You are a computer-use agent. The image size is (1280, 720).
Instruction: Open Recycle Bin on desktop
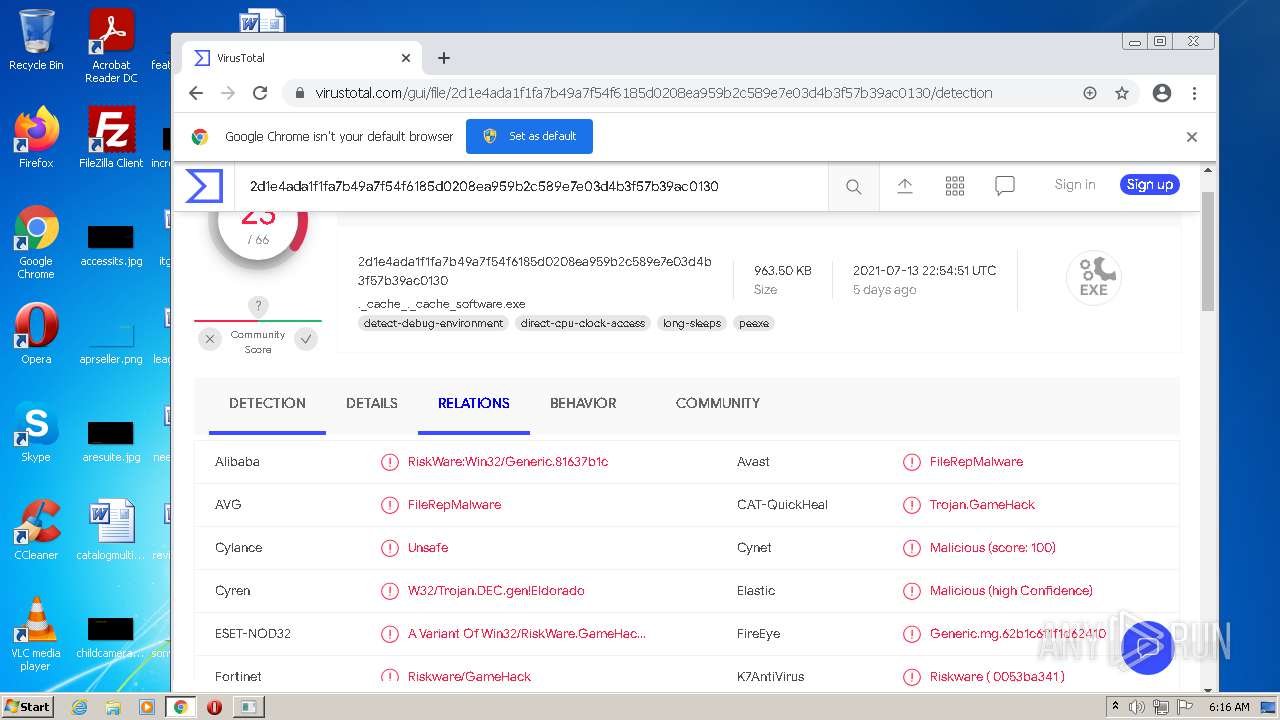pyautogui.click(x=36, y=41)
